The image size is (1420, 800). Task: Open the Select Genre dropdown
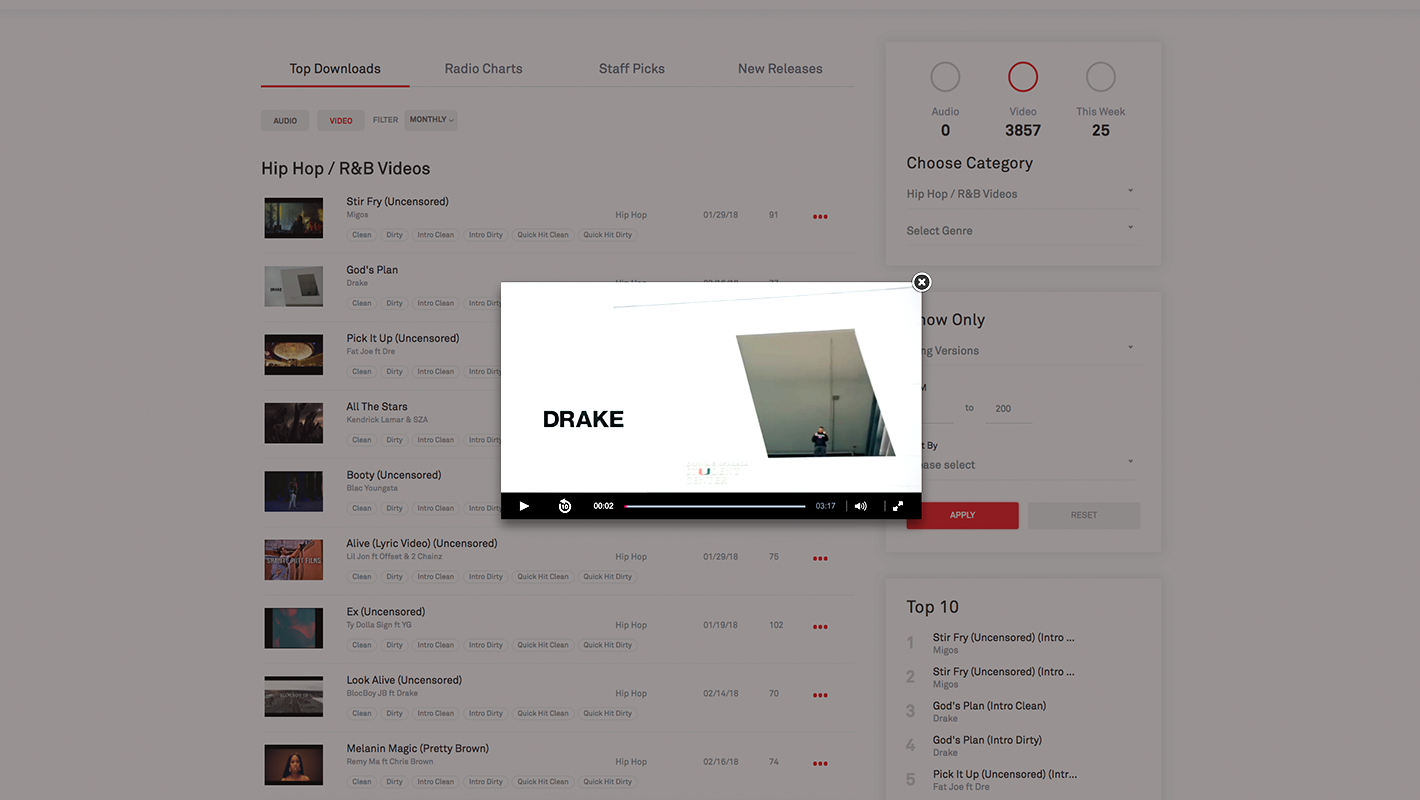[x=1020, y=231]
